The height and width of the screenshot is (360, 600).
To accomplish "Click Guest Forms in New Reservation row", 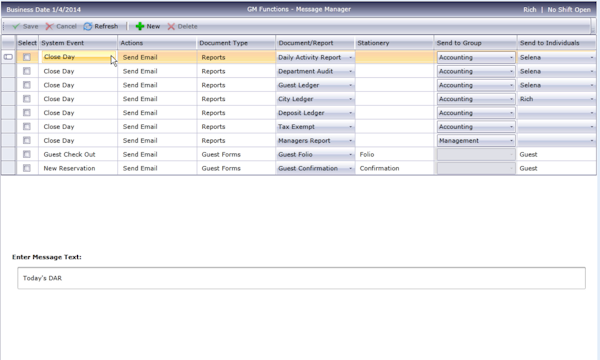I will coord(236,168).
